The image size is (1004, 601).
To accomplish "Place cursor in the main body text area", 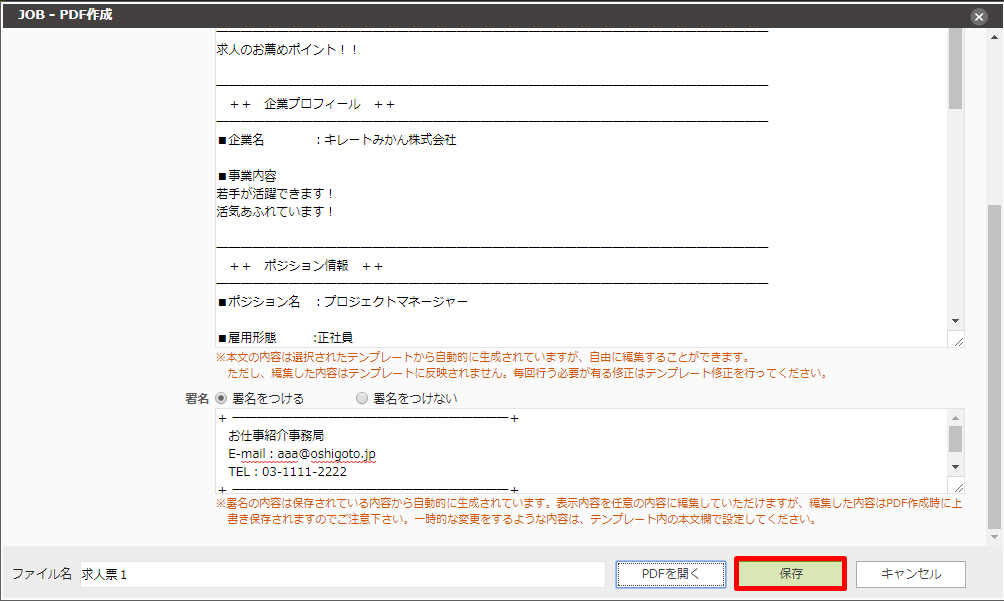I will [x=500, y=200].
